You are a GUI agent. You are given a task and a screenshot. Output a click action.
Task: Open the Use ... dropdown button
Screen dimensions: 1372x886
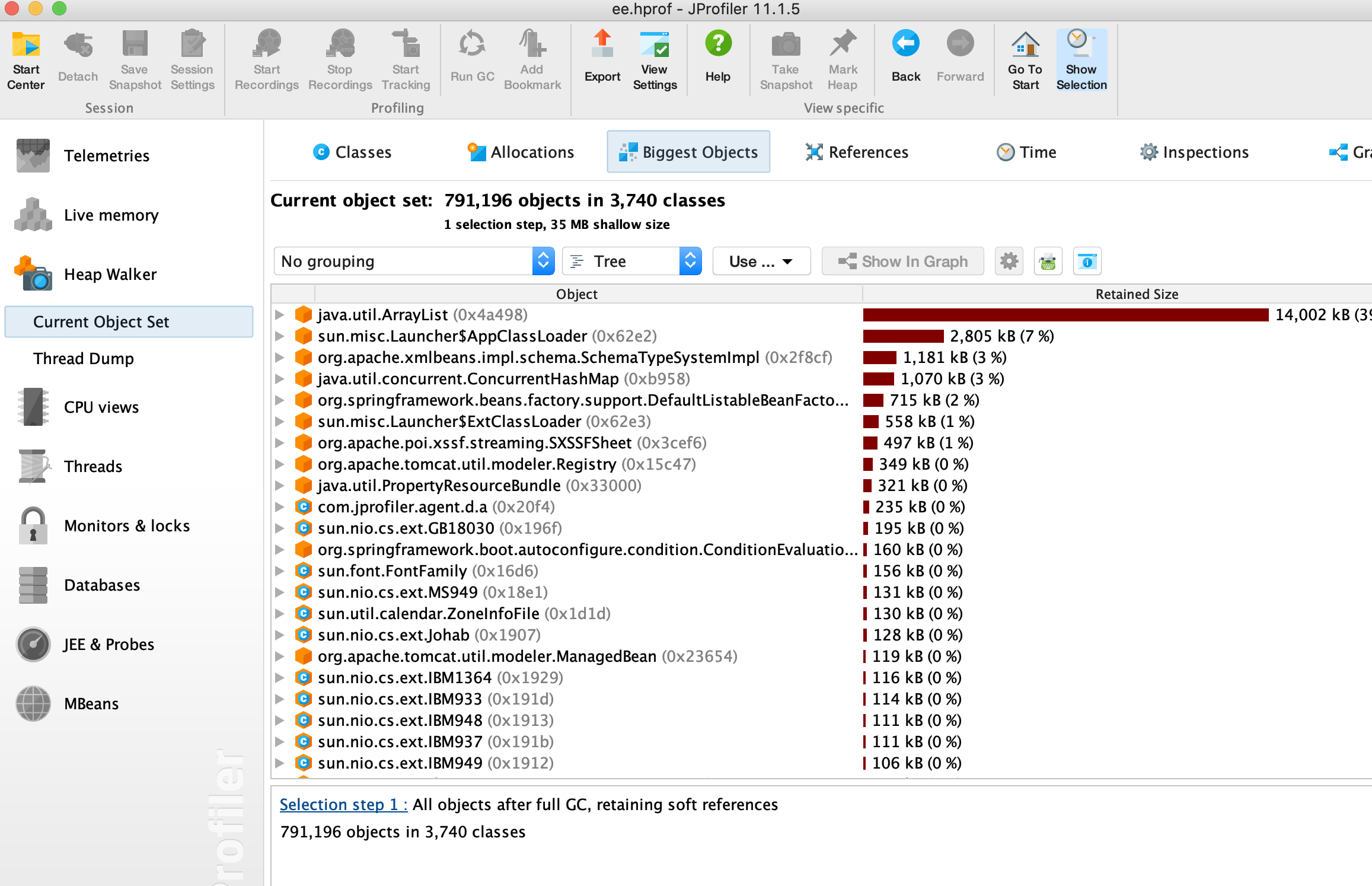[761, 261]
